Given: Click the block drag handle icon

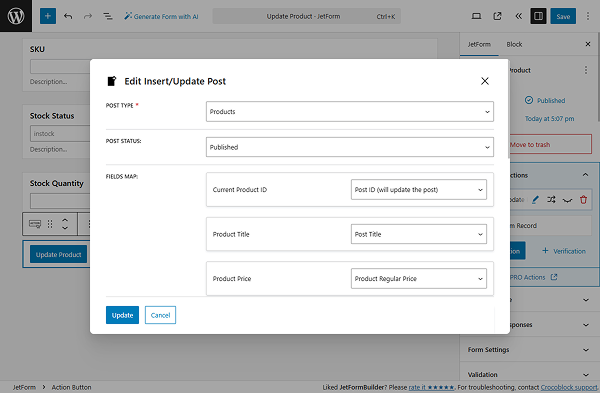Looking at the screenshot, I should 50,224.
